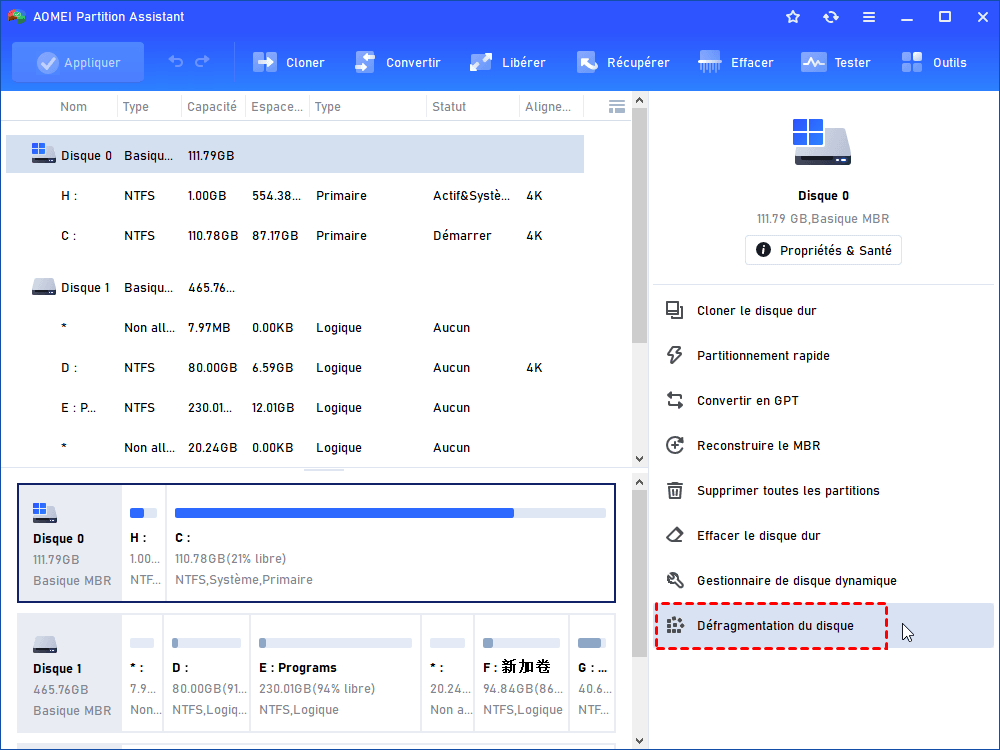The image size is (1000, 750).
Task: Click Effacer le disque dur
Action: 758,535
